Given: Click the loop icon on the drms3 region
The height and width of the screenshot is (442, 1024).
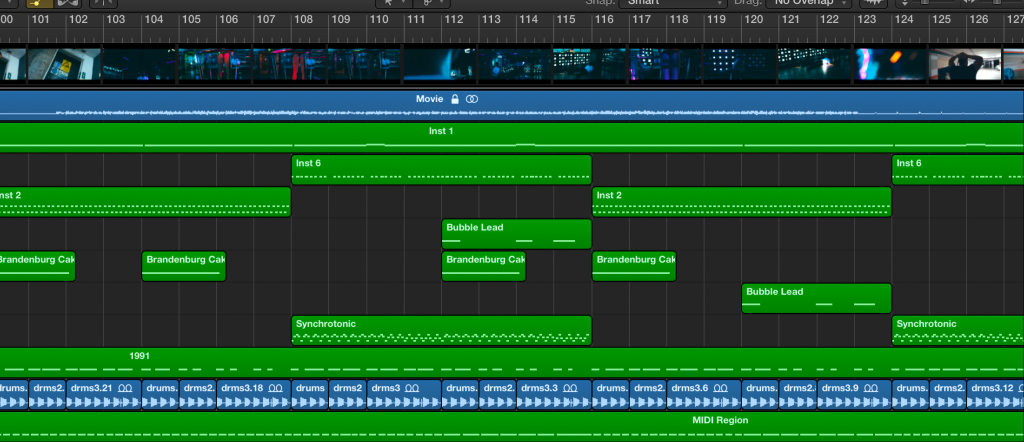Looking at the screenshot, I should (411, 388).
